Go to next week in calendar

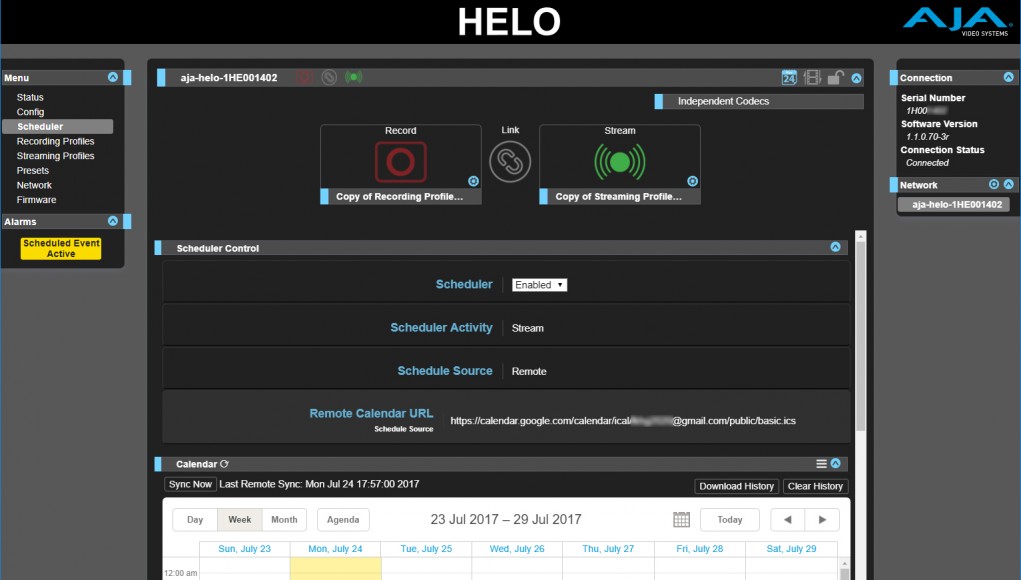[x=822, y=519]
